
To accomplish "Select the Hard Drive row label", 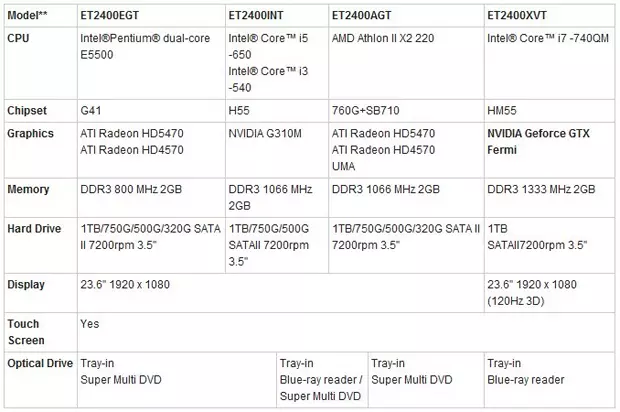I will coord(36,229).
